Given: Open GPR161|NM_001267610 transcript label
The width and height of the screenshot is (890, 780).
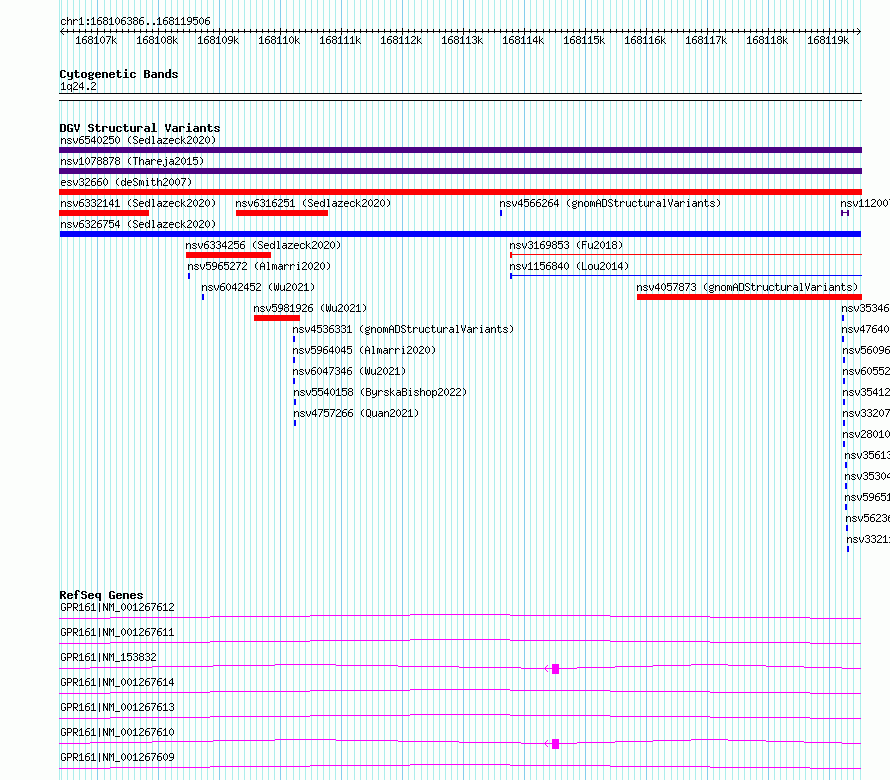Looking at the screenshot, I should click(x=117, y=732).
